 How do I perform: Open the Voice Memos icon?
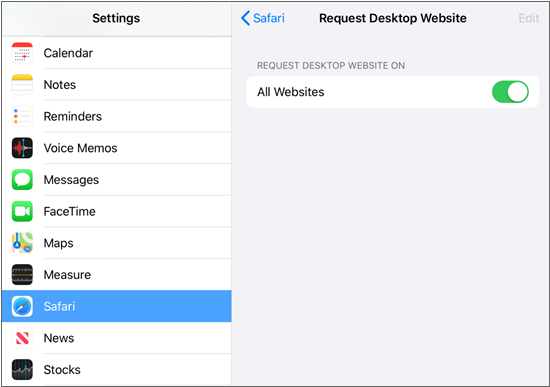(x=22, y=148)
